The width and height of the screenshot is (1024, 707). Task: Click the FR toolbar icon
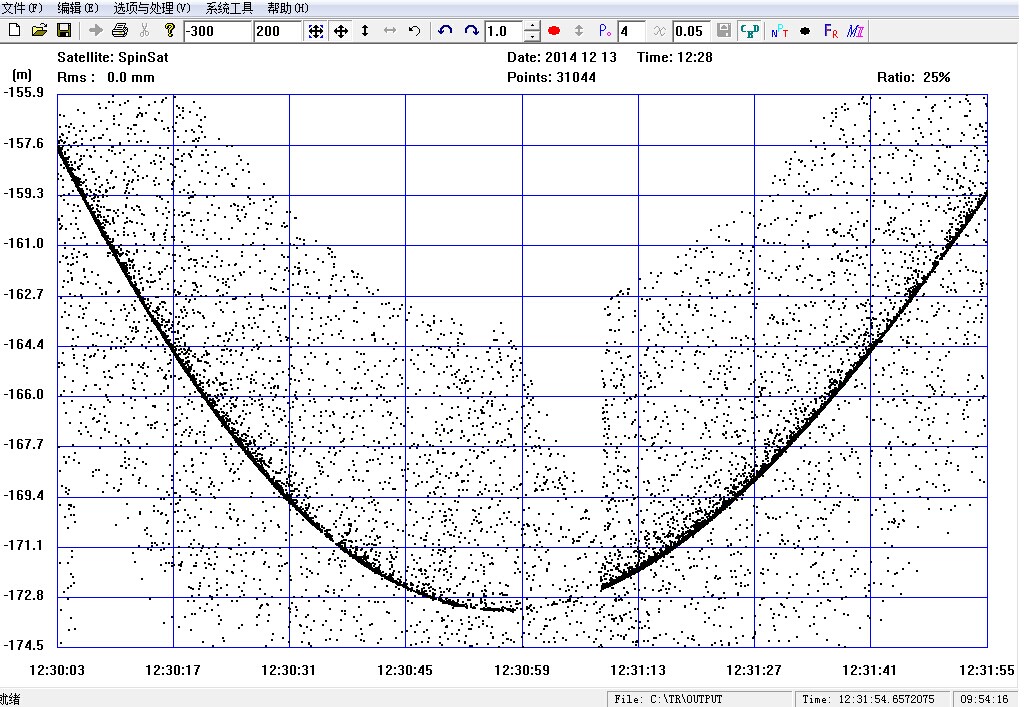(x=831, y=31)
